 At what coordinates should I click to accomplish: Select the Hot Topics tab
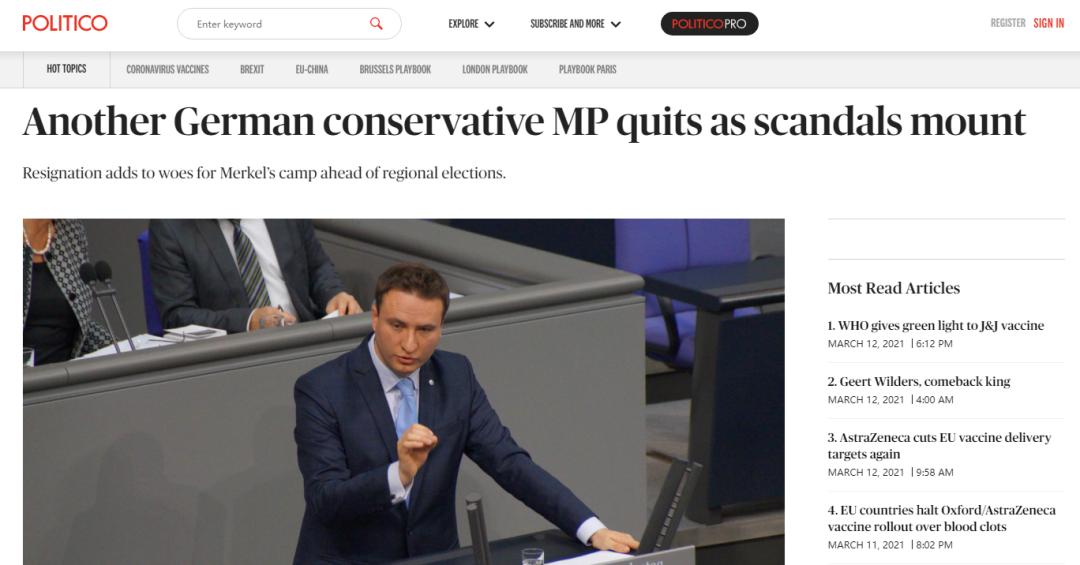click(66, 69)
